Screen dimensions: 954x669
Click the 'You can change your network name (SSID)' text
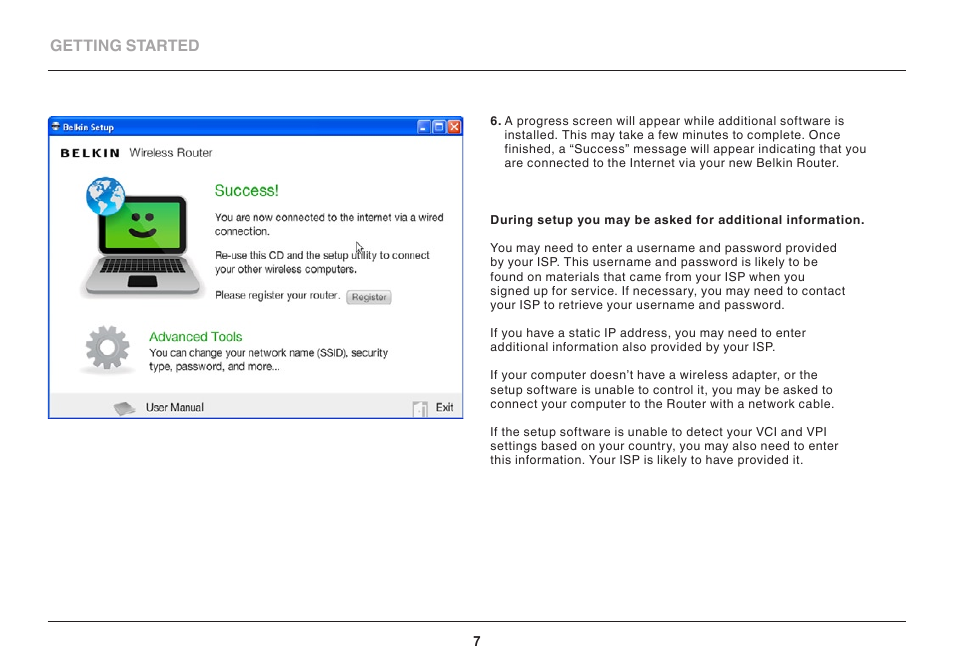[268, 359]
